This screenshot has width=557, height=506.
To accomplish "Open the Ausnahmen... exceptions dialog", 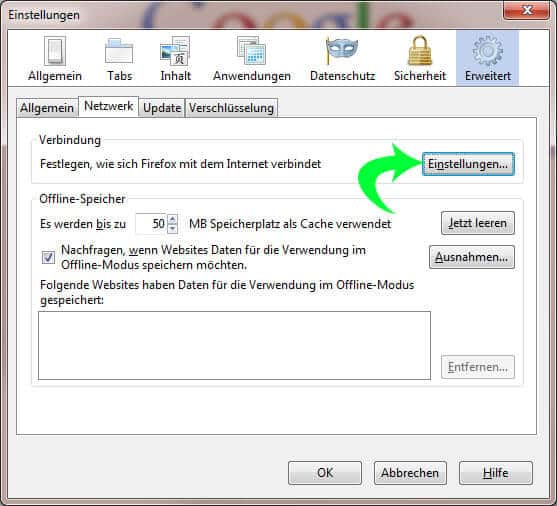I will 471,257.
